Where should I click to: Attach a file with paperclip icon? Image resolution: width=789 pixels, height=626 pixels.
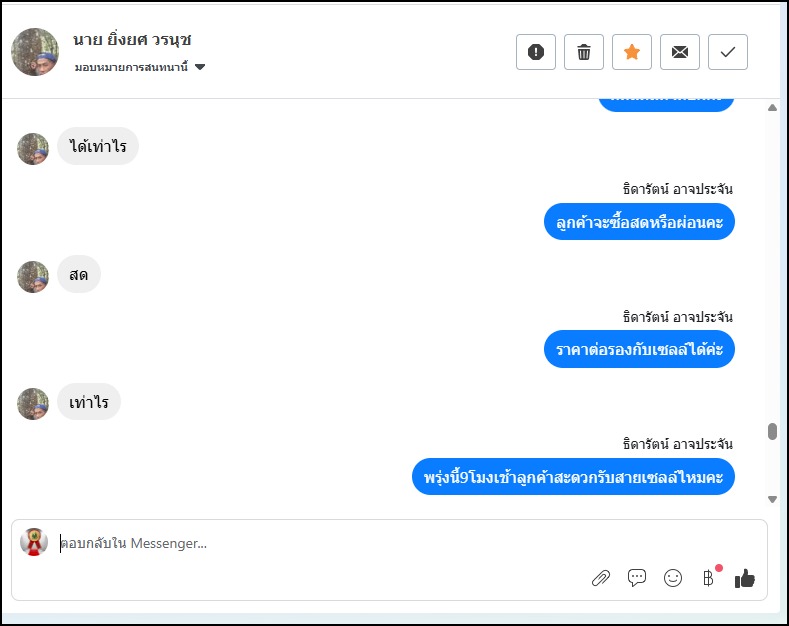tap(601, 578)
